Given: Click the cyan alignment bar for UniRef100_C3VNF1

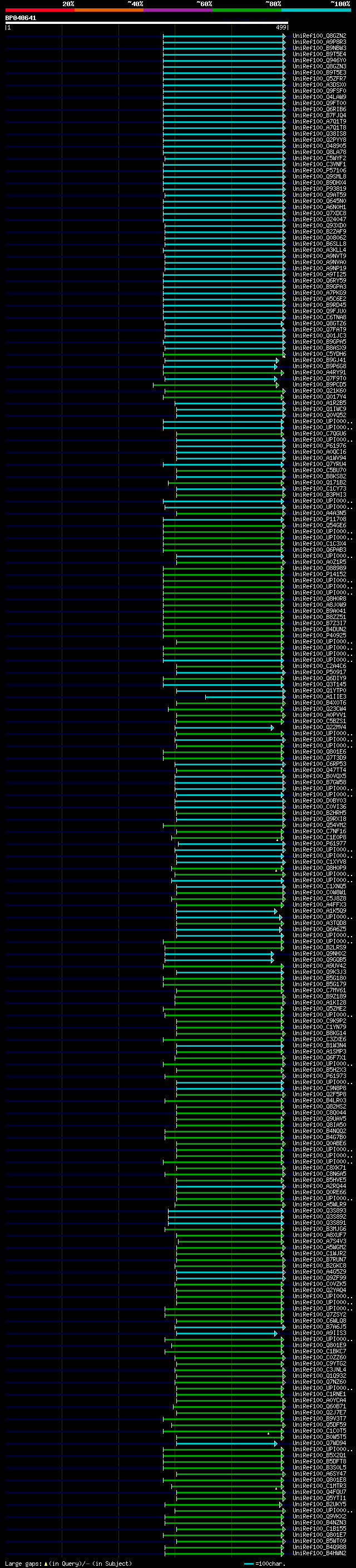Looking at the screenshot, I should point(225,164).
